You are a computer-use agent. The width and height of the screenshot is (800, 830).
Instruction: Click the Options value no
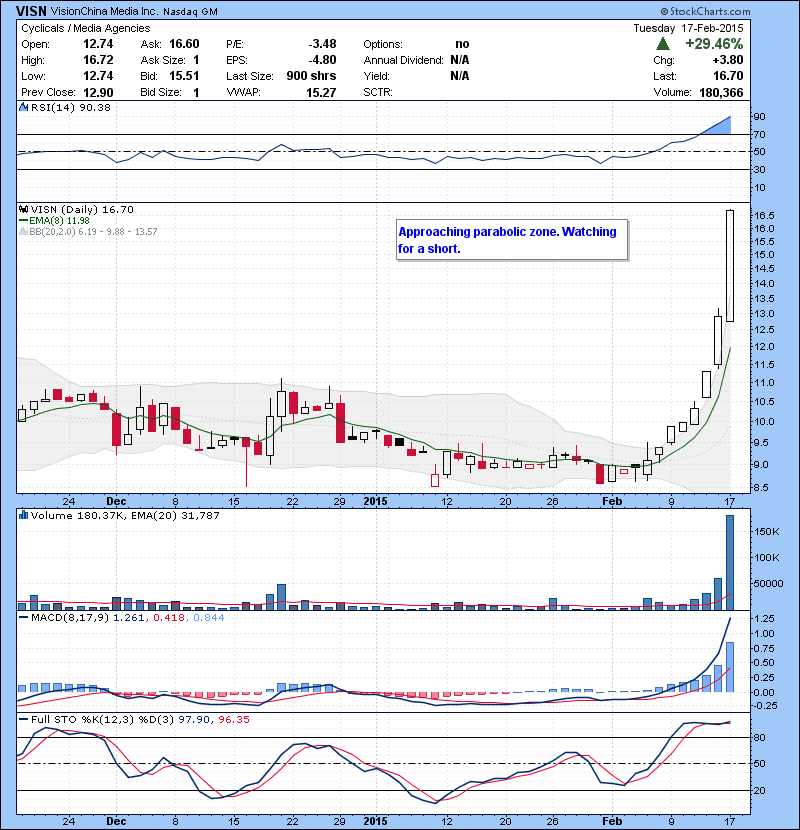pyautogui.click(x=462, y=44)
